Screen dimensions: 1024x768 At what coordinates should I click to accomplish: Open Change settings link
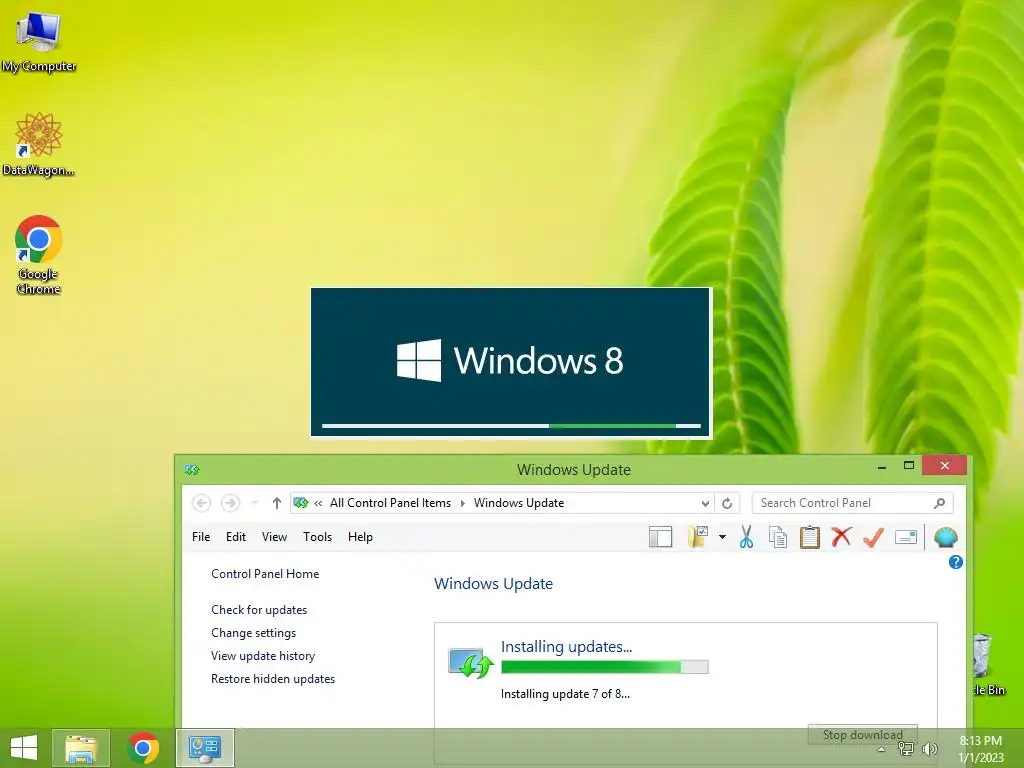click(253, 633)
